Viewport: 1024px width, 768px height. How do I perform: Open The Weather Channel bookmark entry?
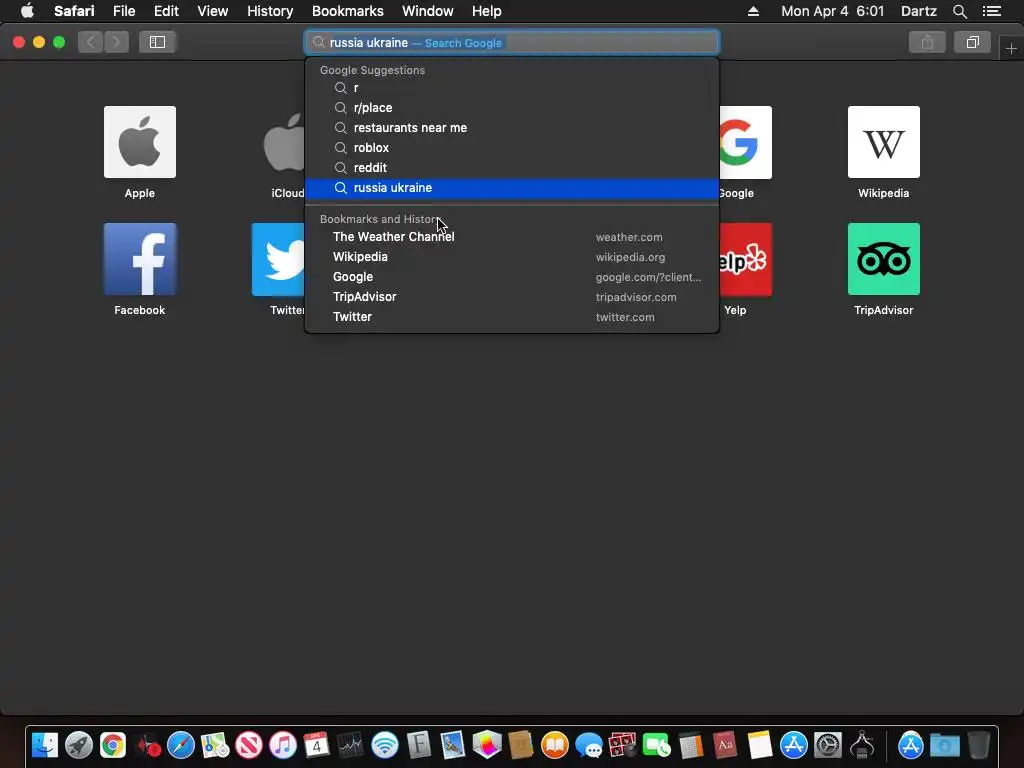[512, 237]
